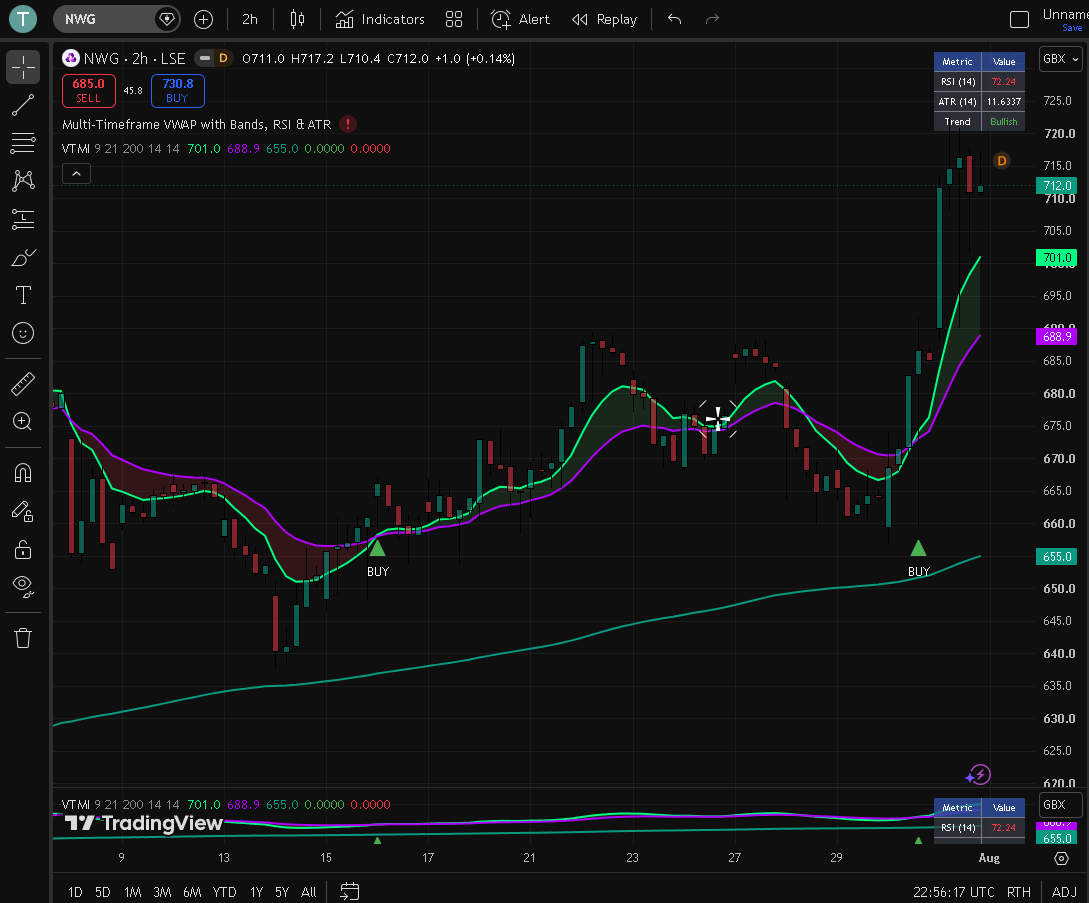This screenshot has width=1089, height=903.
Task: Start bar Replay mode
Action: [x=604, y=19]
